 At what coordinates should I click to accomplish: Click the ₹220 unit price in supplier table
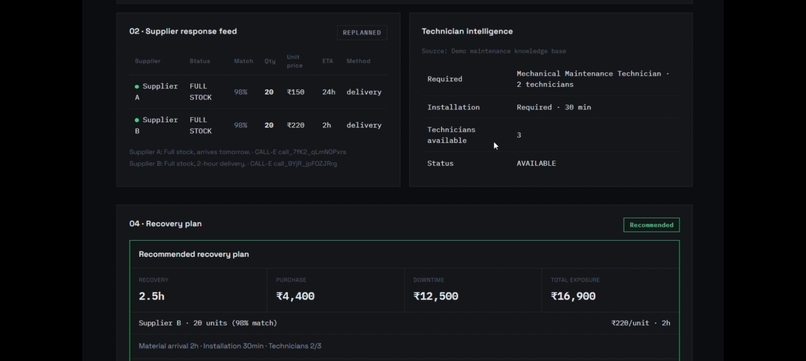[x=296, y=125]
